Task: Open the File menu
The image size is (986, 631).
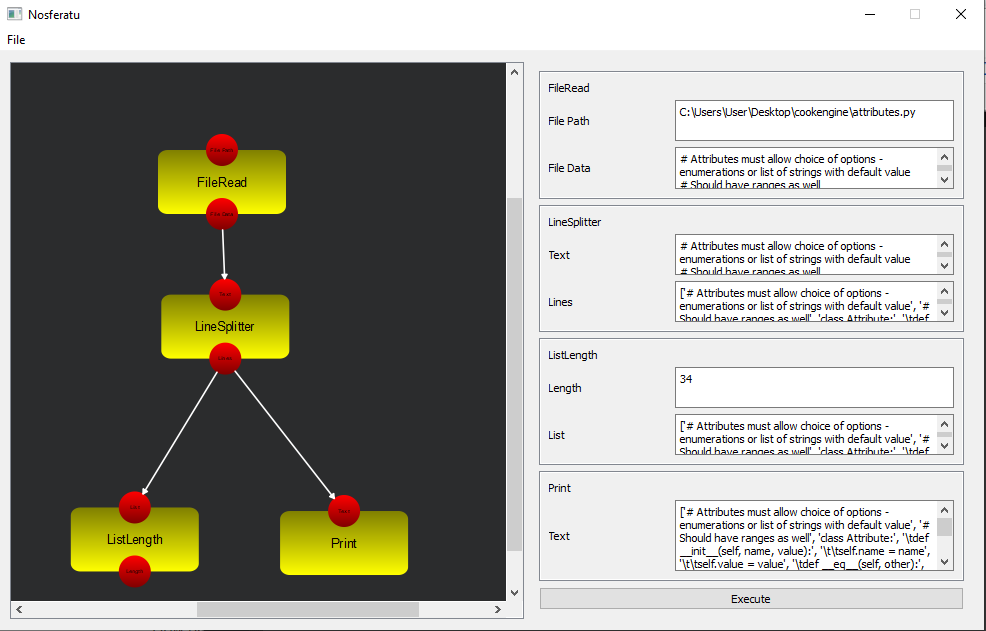Action: click(16, 40)
